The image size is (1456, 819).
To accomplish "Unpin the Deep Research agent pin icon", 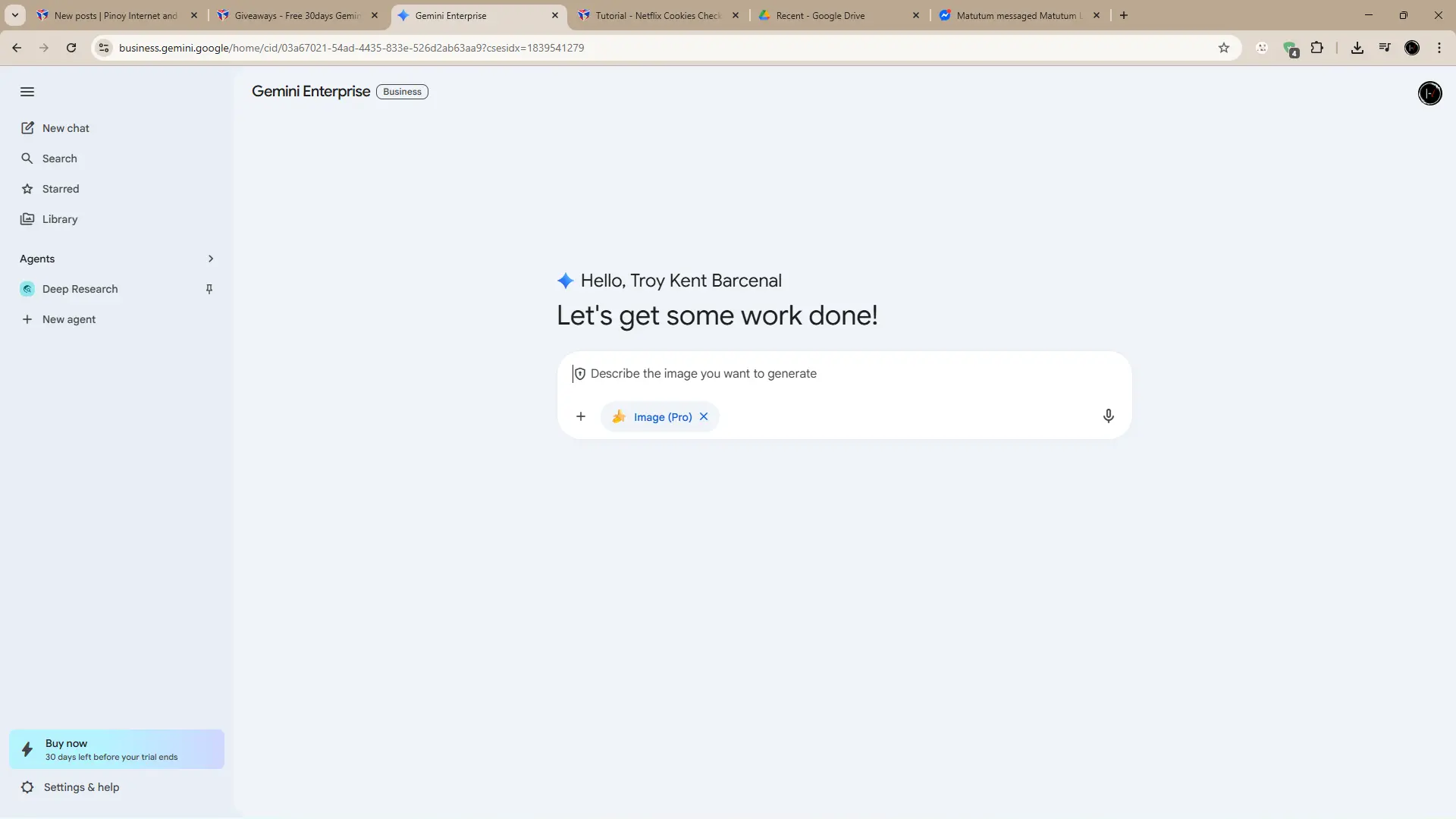I will 209,289.
